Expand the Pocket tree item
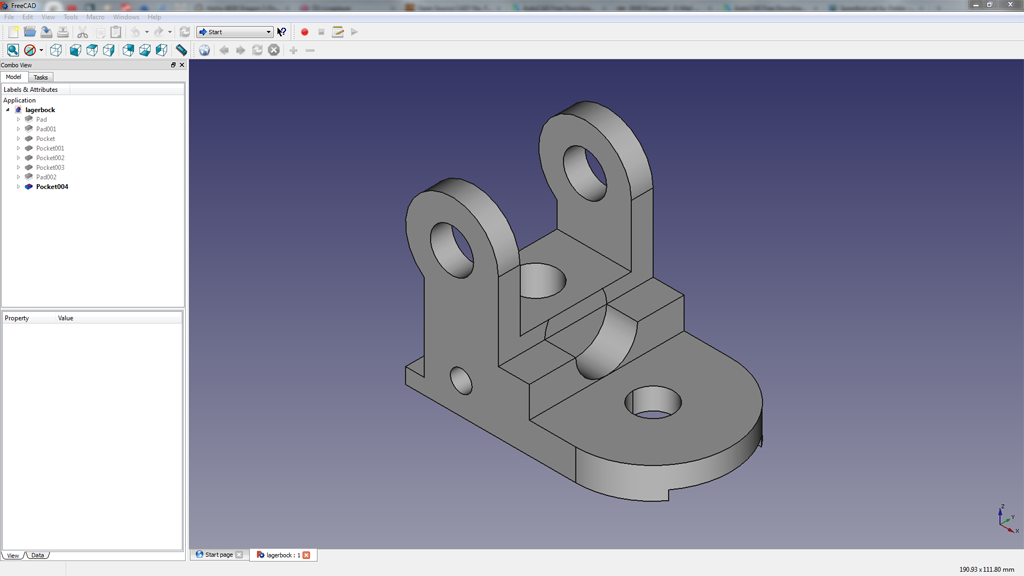 [x=18, y=138]
